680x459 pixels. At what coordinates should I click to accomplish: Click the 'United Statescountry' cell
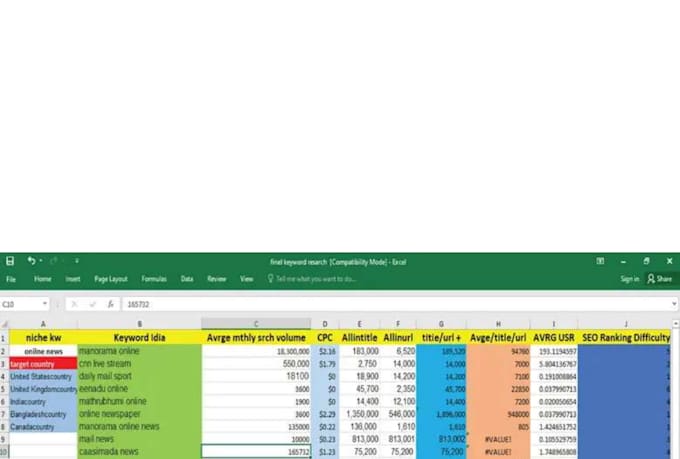[43, 377]
